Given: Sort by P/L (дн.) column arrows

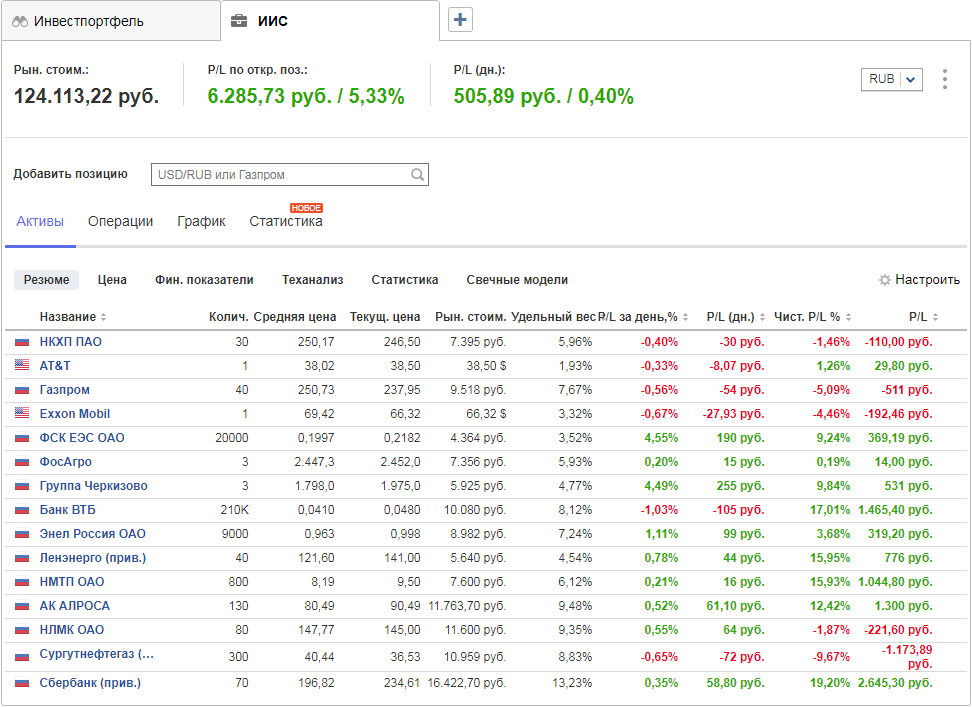Looking at the screenshot, I should (x=762, y=317).
